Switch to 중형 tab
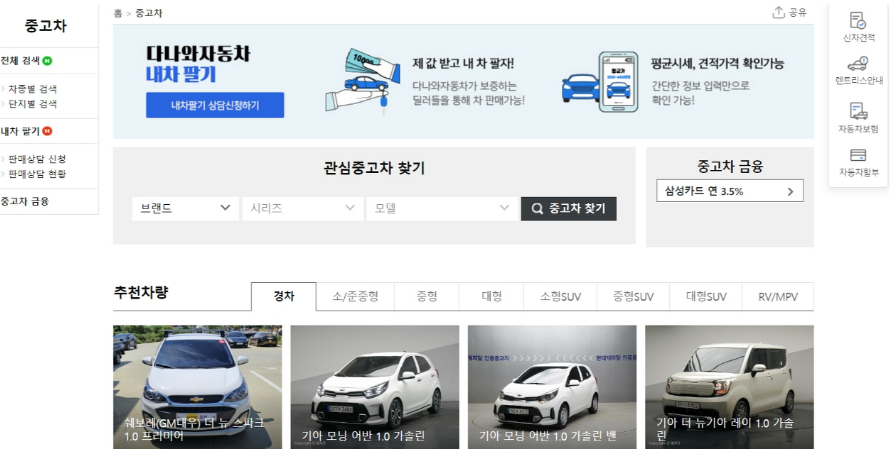 pos(427,296)
